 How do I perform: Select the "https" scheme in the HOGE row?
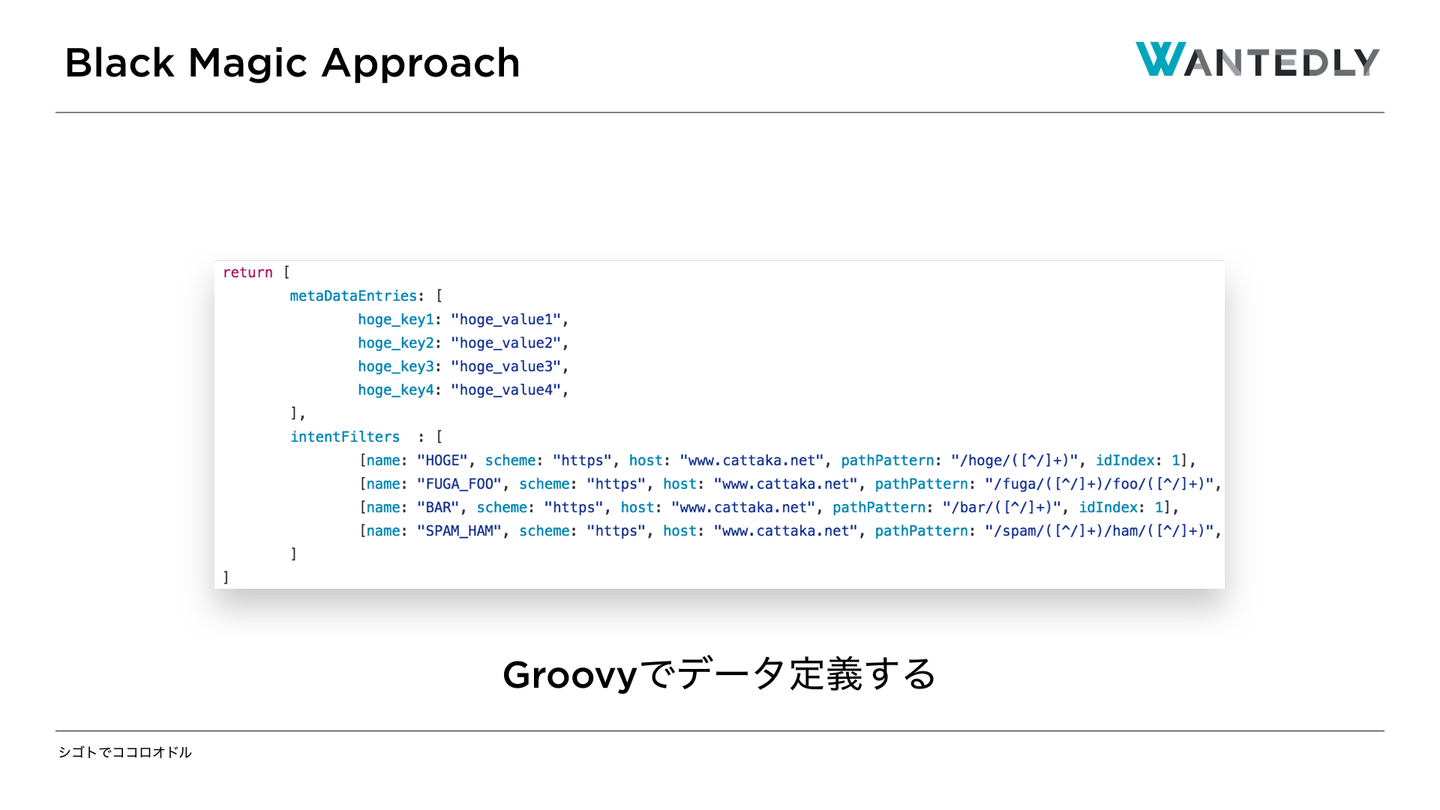click(582, 460)
